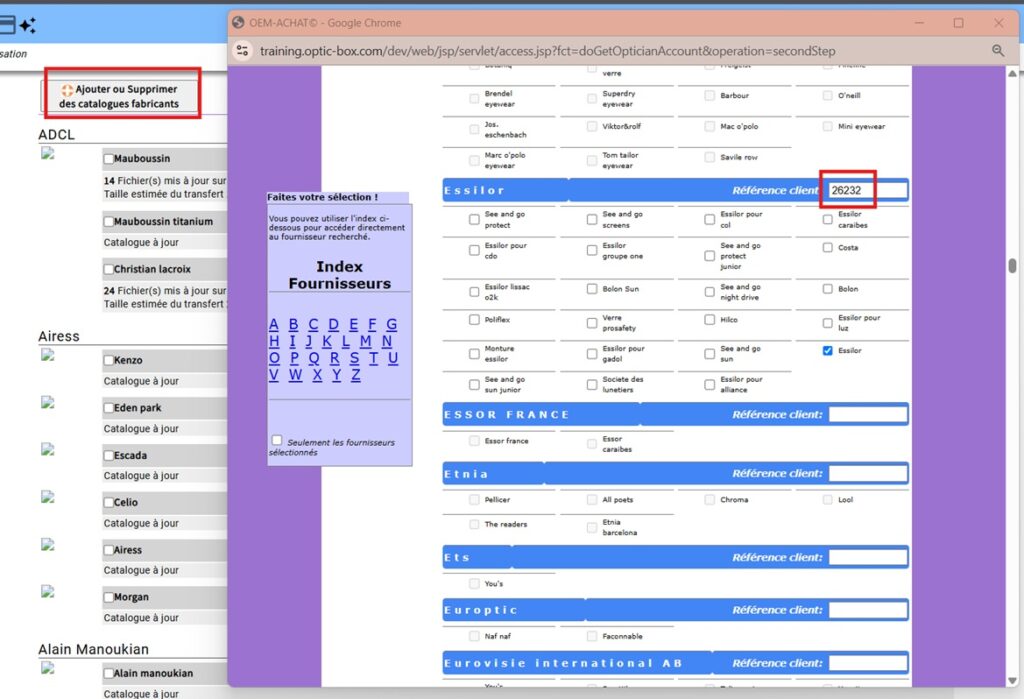Check the Mauboussin titanium checkbox
This screenshot has height=699, width=1024.
(x=109, y=221)
